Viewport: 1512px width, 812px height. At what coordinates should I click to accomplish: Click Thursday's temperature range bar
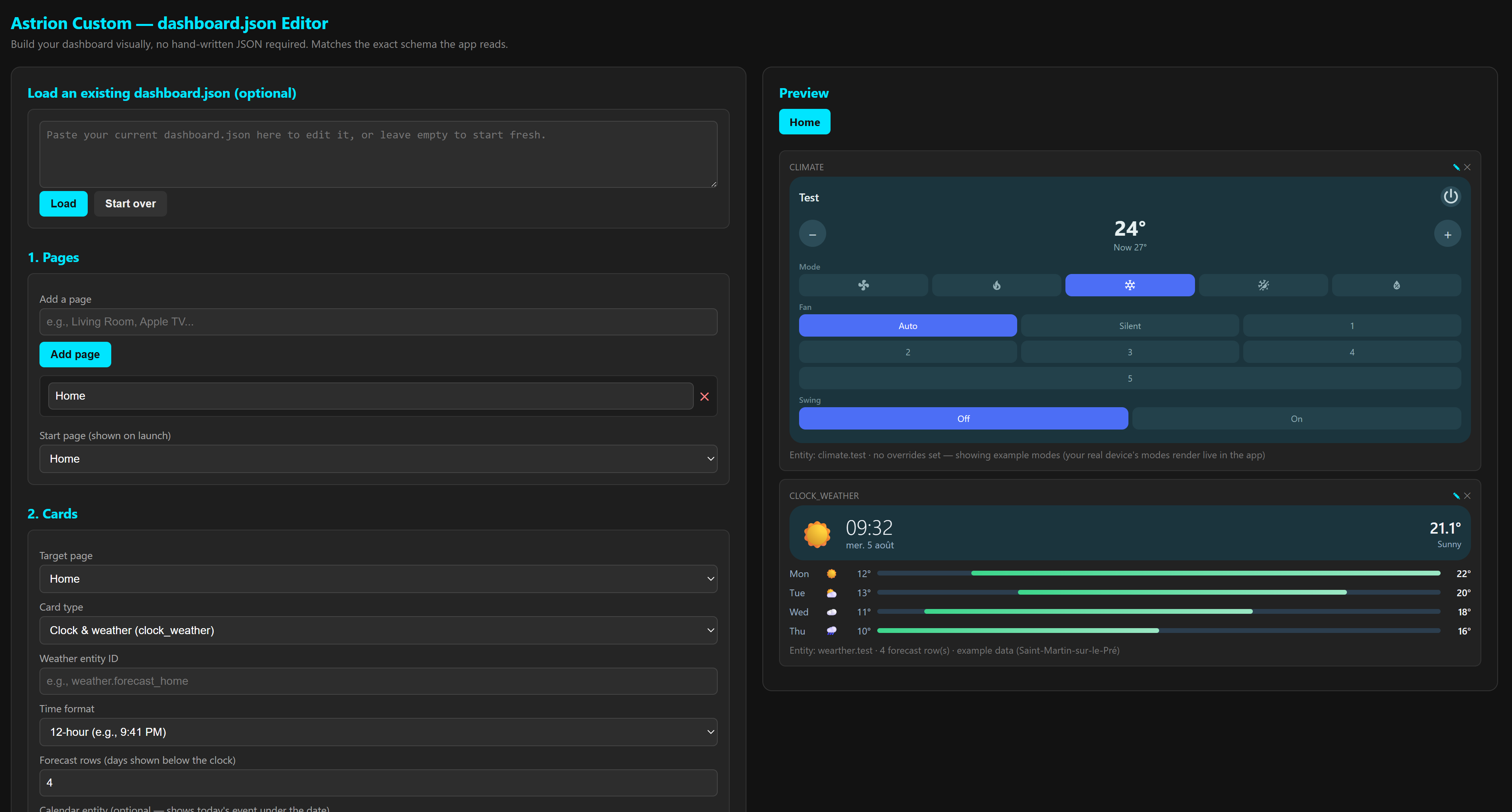pyautogui.click(x=1159, y=631)
